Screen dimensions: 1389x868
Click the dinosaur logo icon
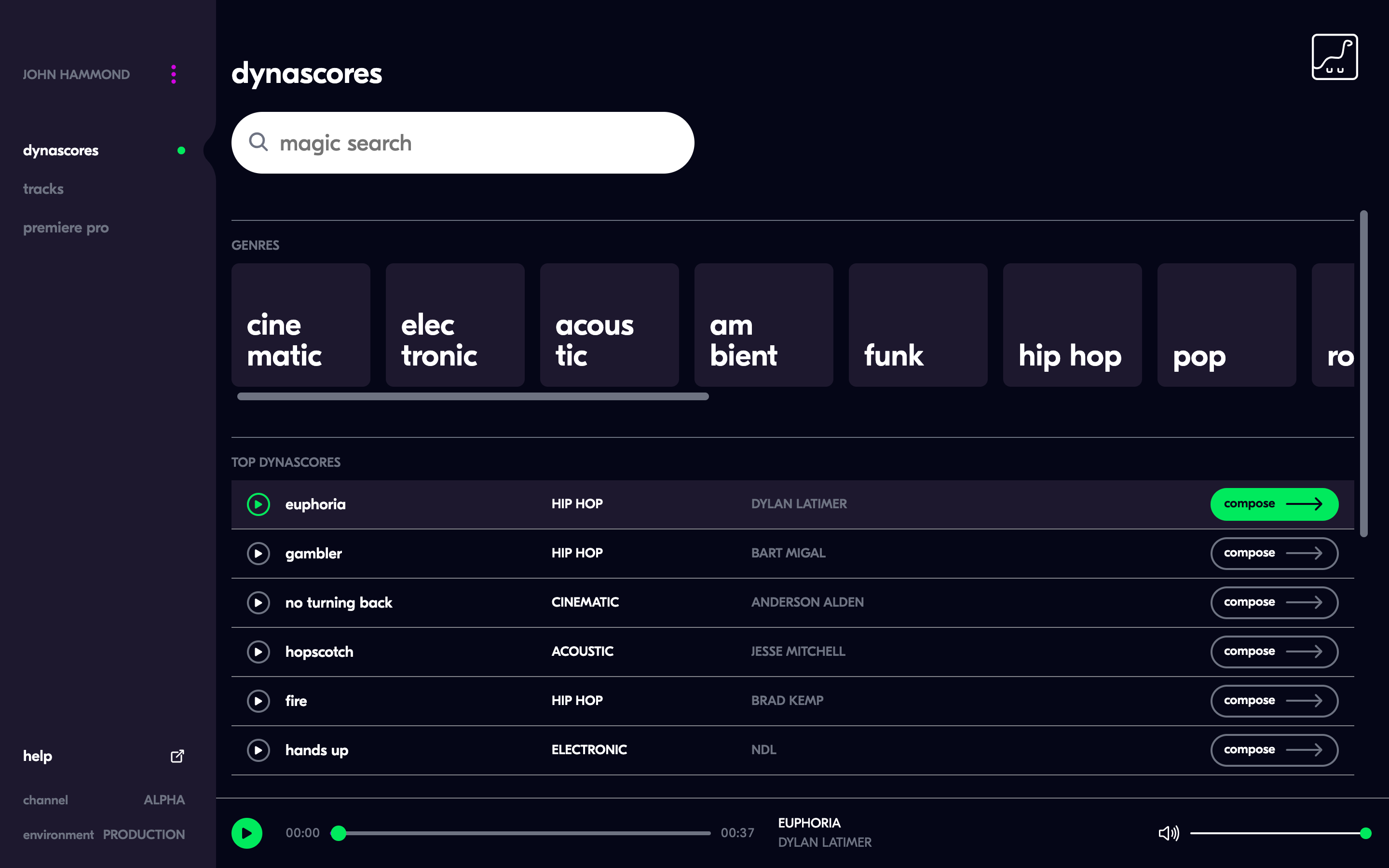tap(1334, 57)
